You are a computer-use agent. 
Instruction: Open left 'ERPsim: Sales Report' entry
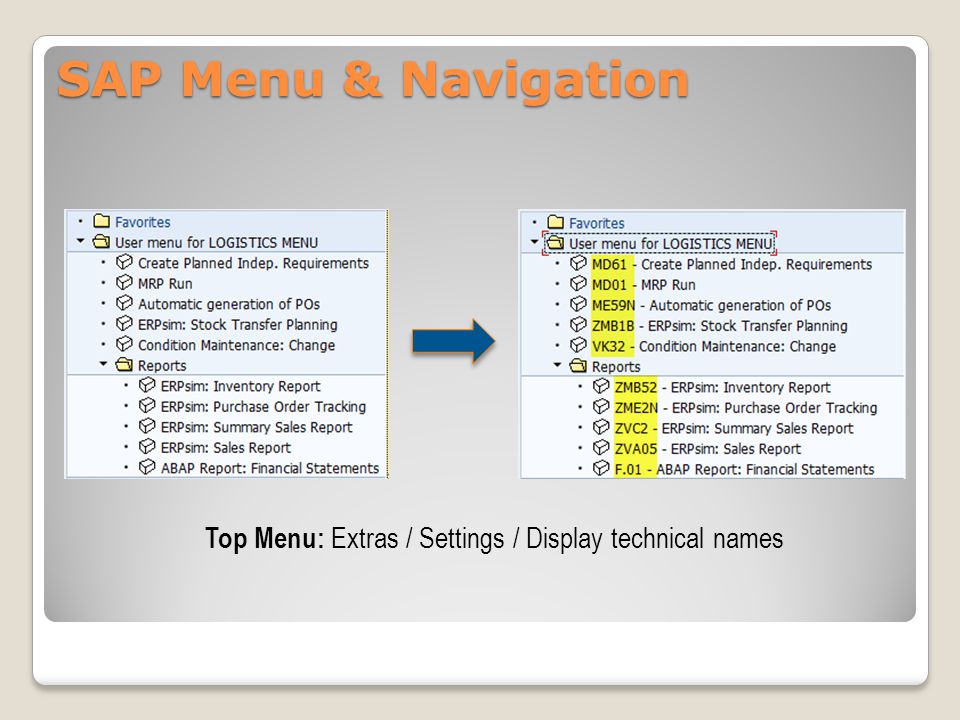coord(226,448)
